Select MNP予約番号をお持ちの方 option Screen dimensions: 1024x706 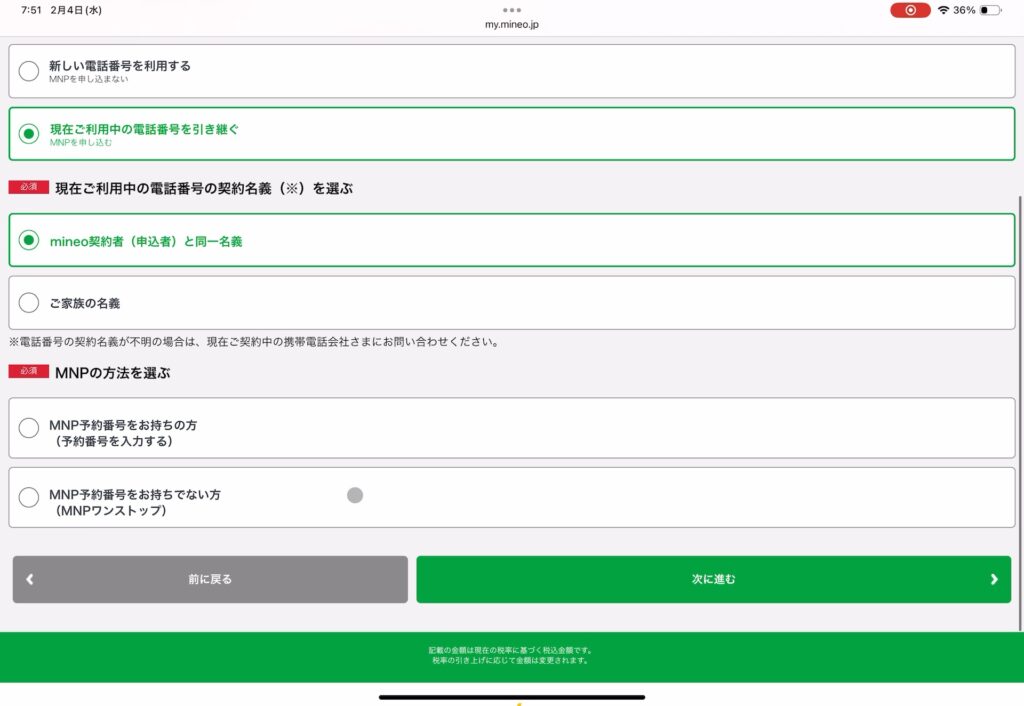29,428
